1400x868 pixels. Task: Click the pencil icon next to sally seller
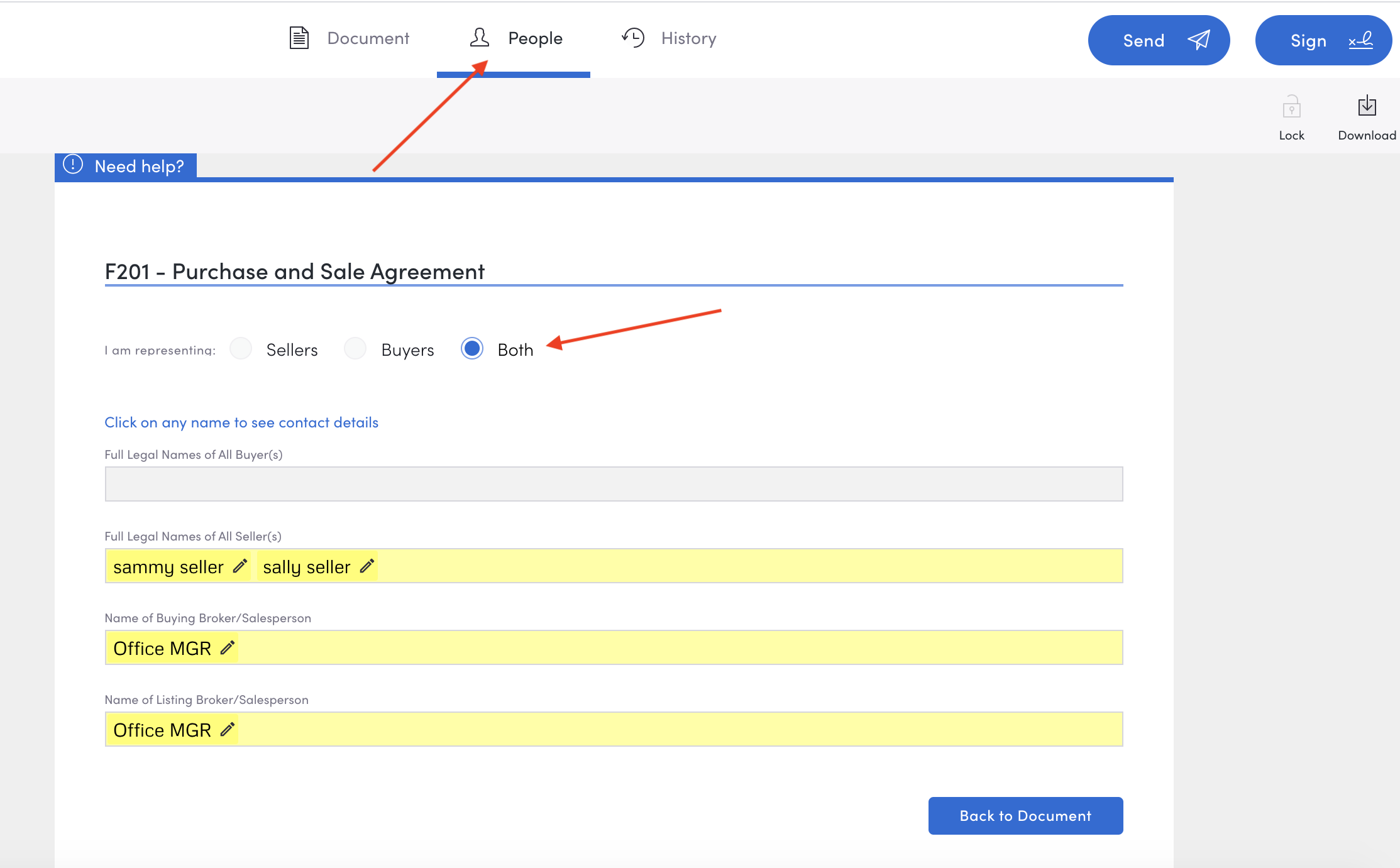tap(367, 566)
